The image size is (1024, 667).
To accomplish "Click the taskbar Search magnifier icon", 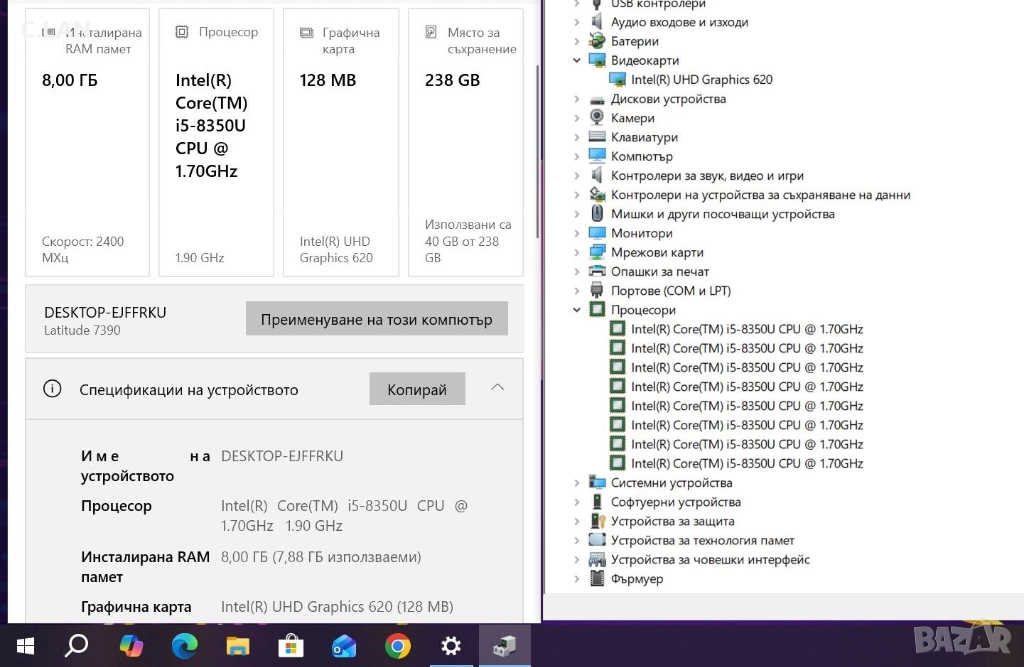I will (x=77, y=646).
